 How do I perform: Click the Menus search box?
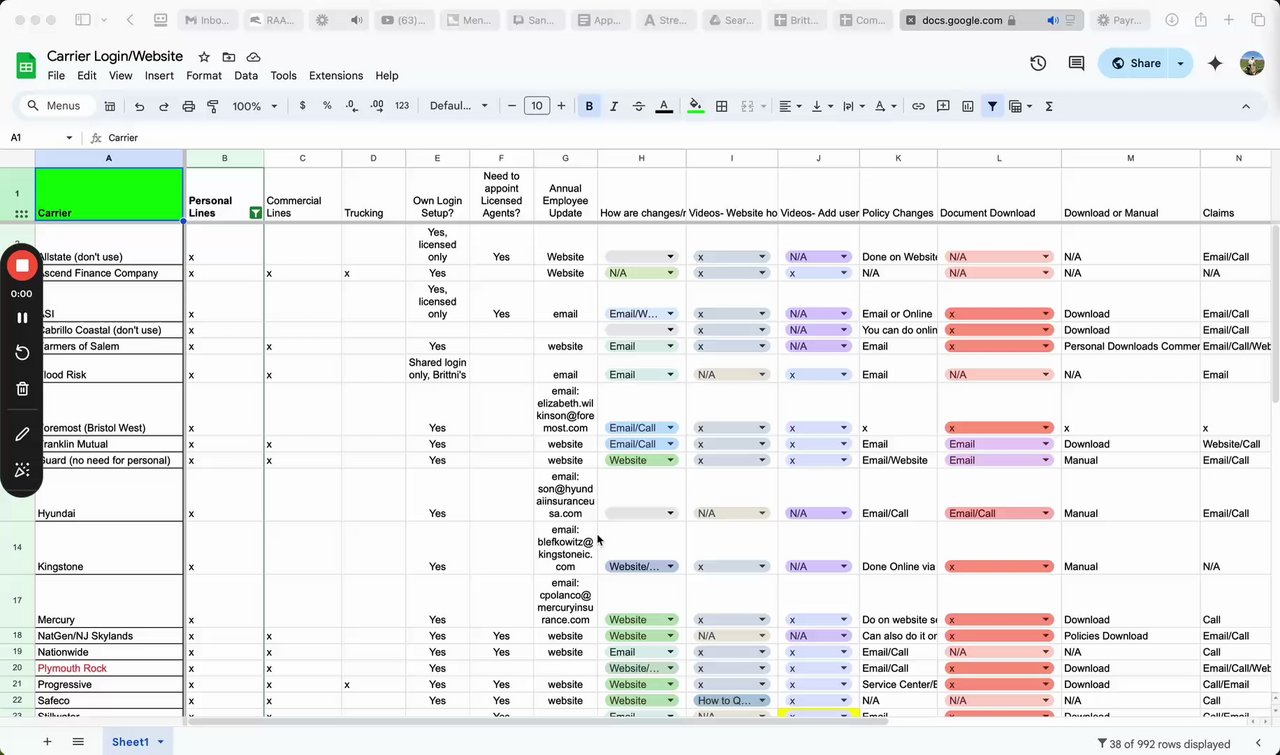coord(57,106)
